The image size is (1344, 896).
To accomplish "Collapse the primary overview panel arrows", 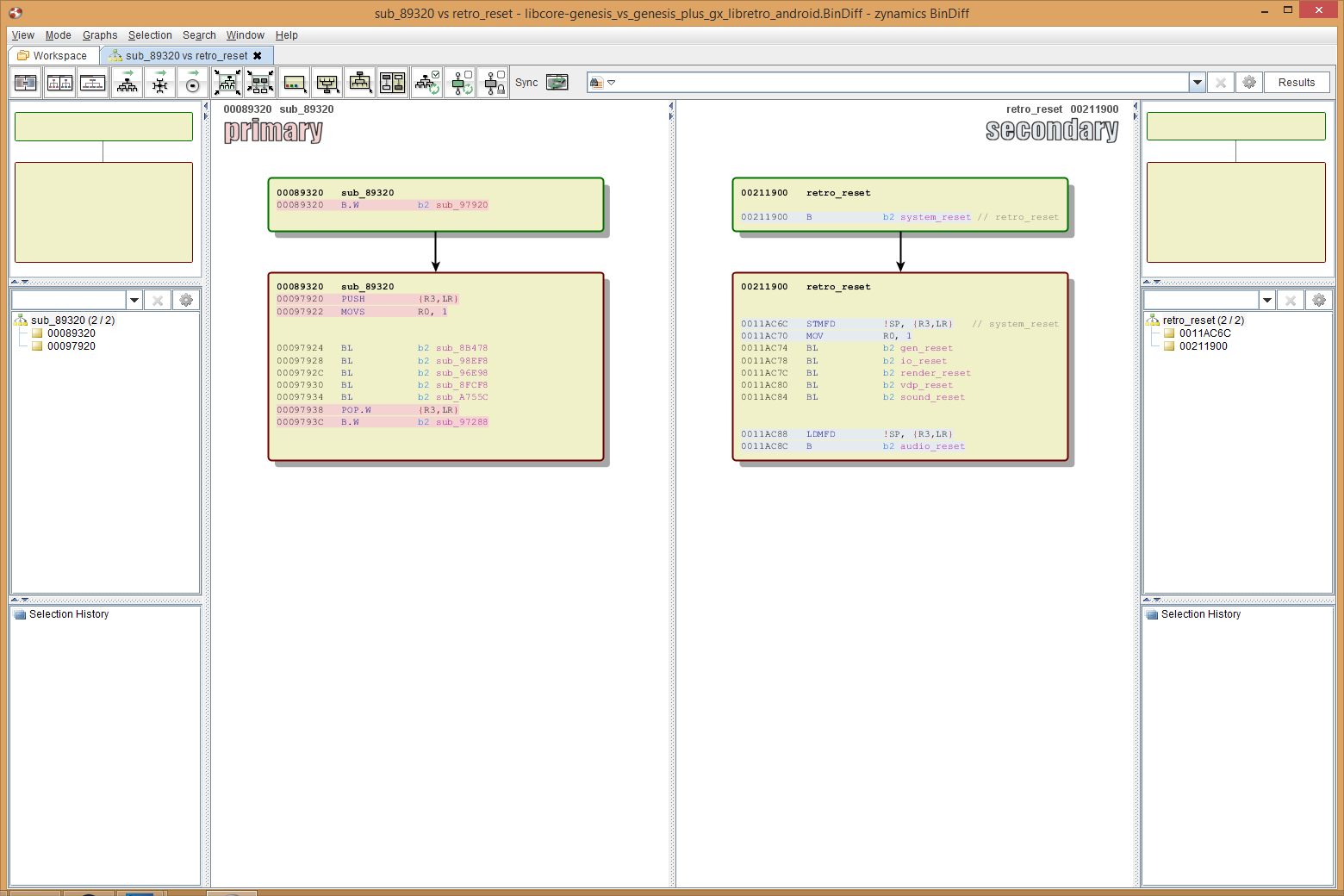I will click(19, 282).
